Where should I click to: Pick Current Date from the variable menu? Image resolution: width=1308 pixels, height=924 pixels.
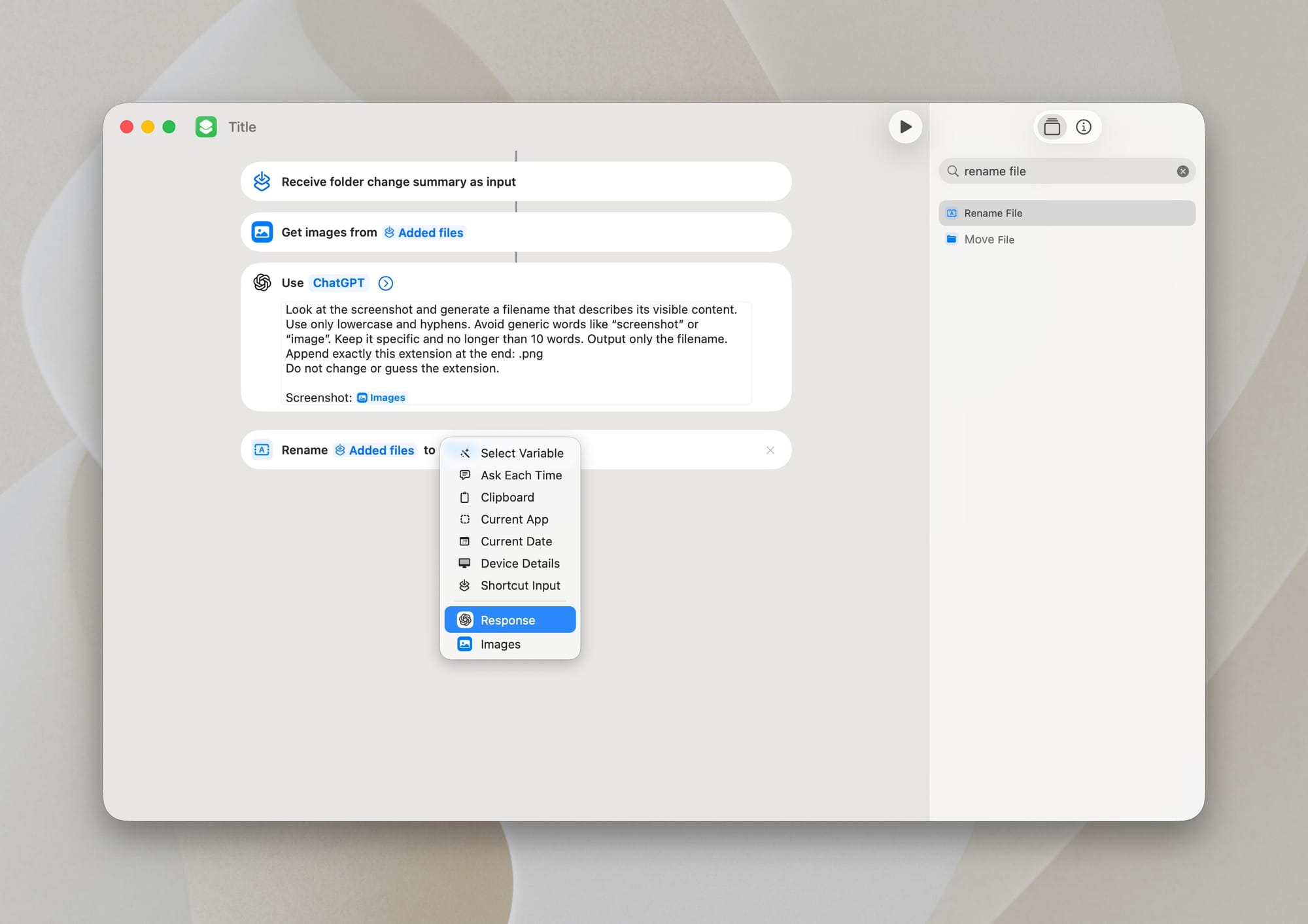(516, 541)
